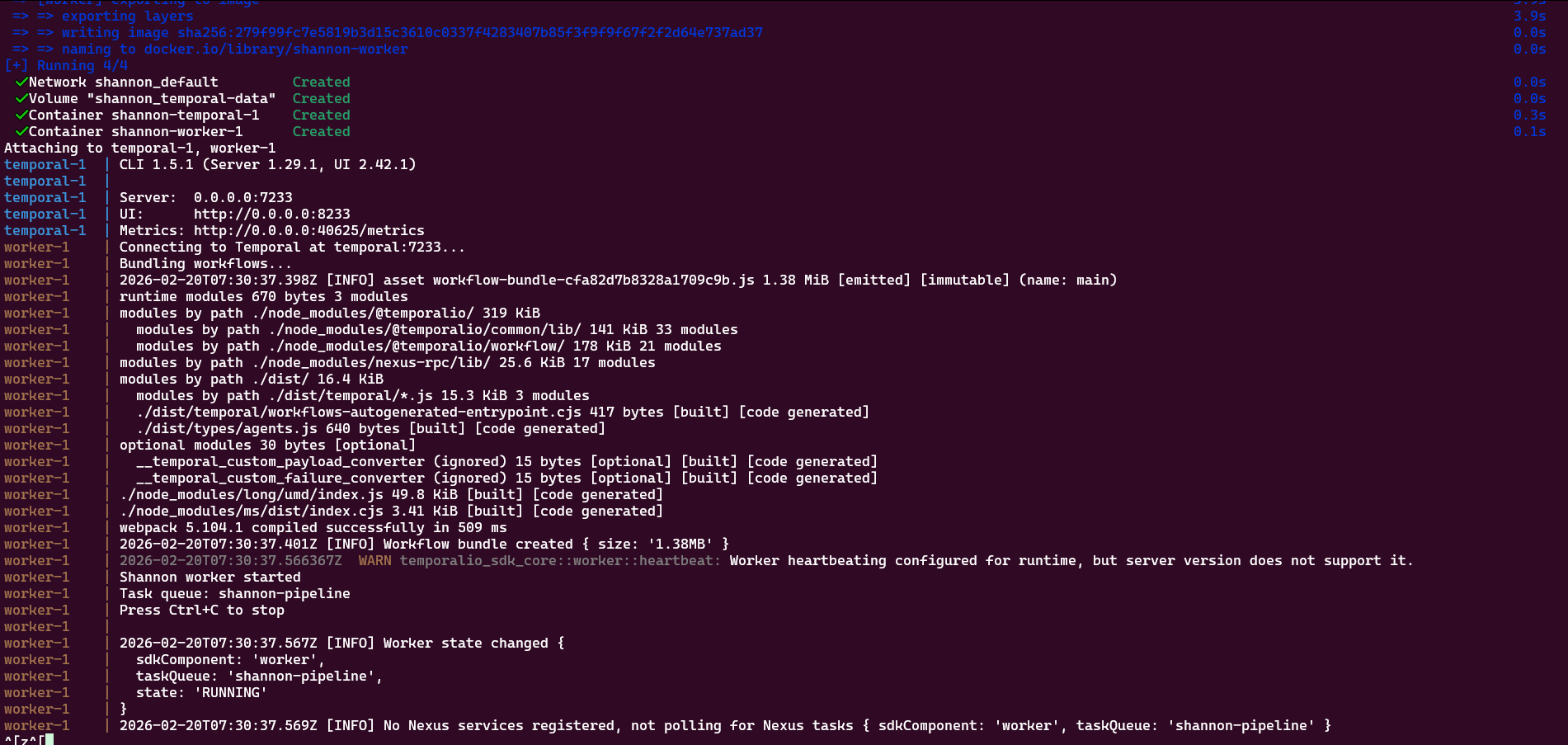Viewport: 1568px width, 745px height.
Task: Click the "Attaching to temporal-1, worker-1" line
Action: [139, 148]
